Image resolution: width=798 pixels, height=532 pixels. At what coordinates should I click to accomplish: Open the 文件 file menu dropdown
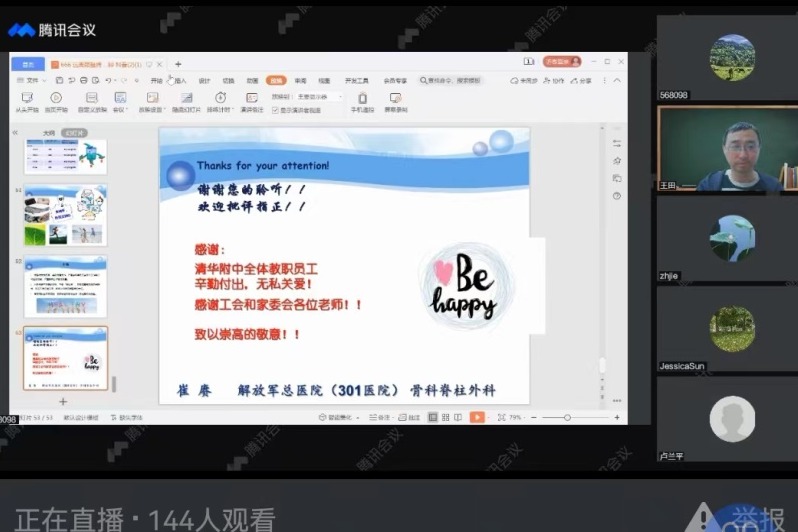[x=32, y=80]
